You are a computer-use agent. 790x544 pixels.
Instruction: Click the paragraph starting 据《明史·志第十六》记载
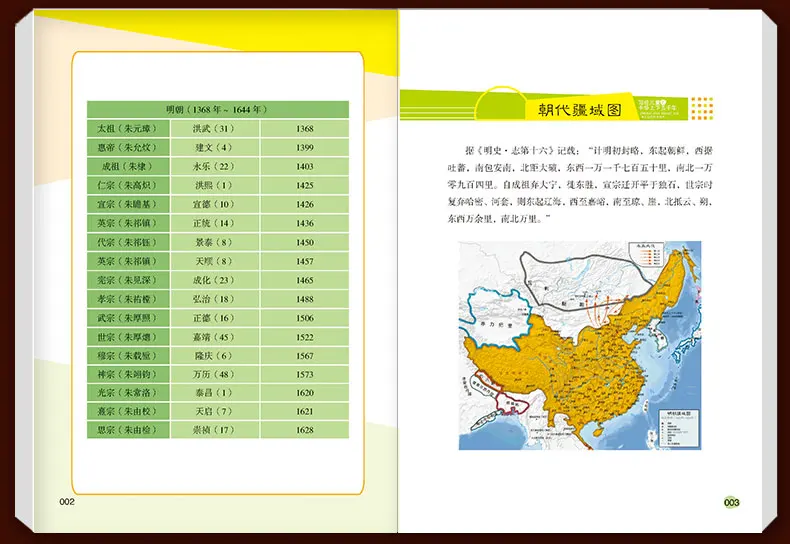(x=580, y=185)
